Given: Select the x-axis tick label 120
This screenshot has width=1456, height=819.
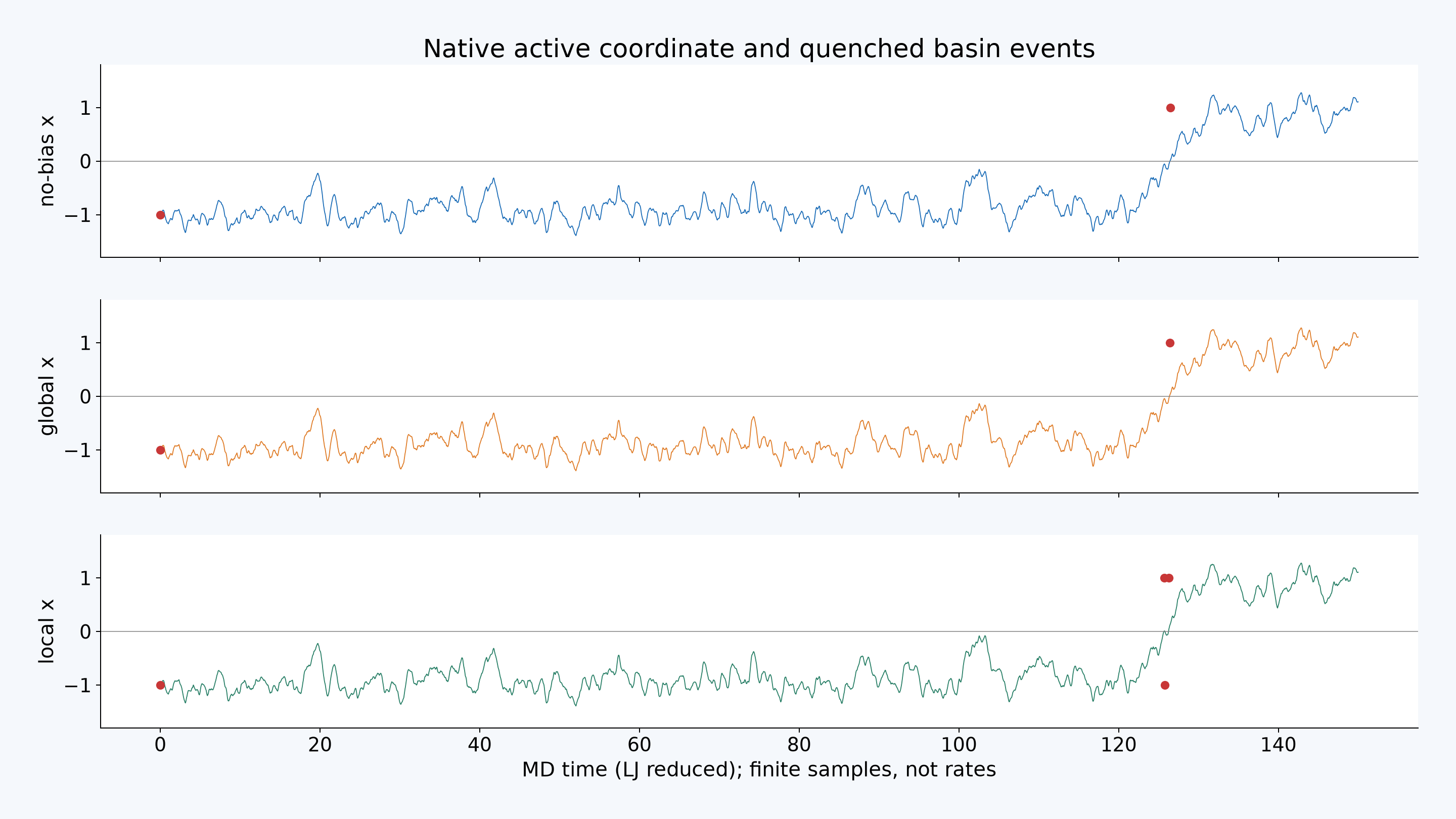Looking at the screenshot, I should [1119, 744].
